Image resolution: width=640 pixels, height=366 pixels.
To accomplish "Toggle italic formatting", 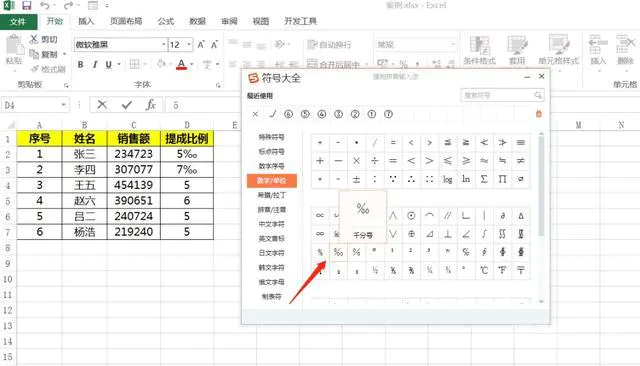I will pos(95,64).
